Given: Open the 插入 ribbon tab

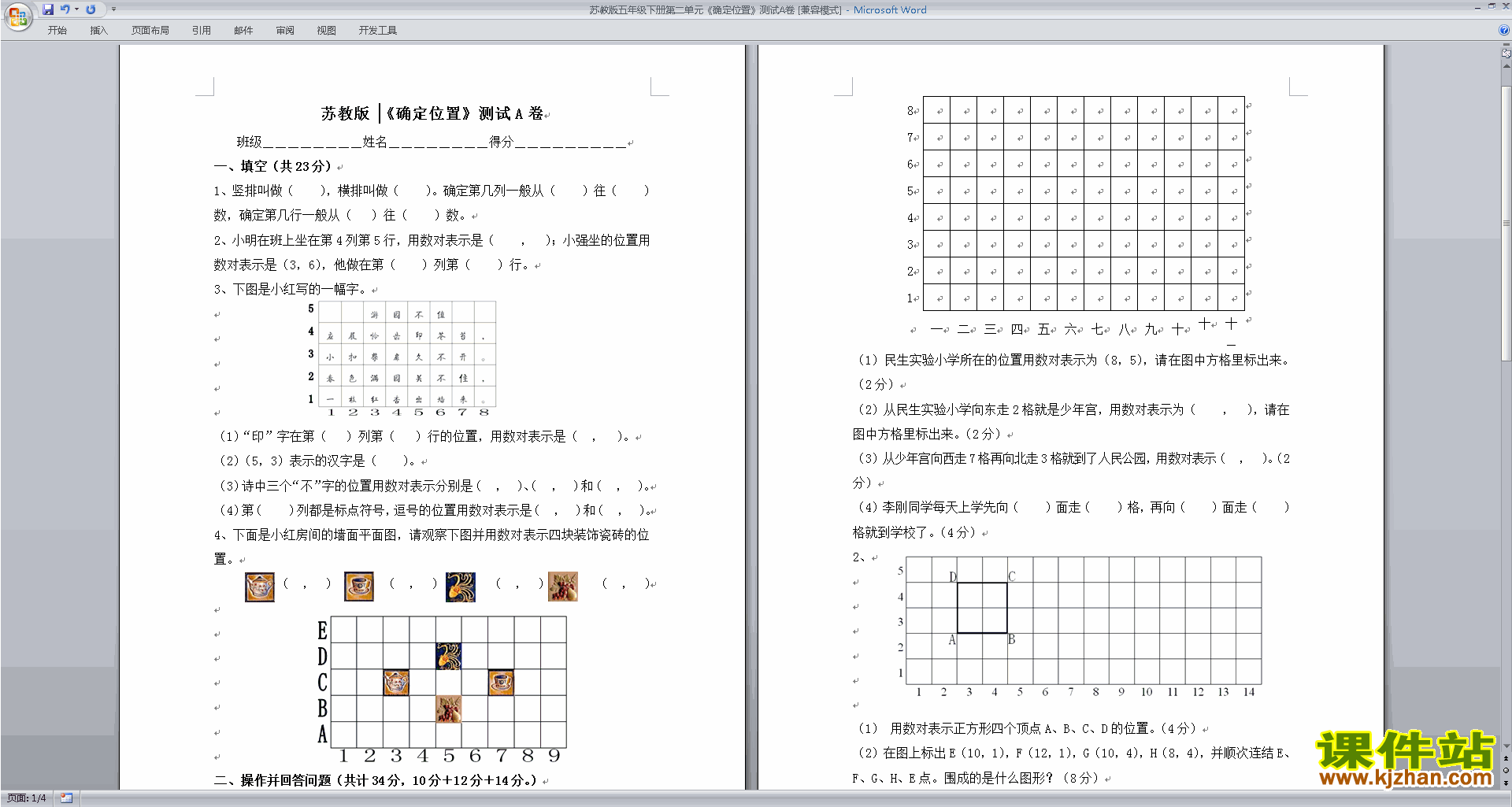Looking at the screenshot, I should 98,31.
